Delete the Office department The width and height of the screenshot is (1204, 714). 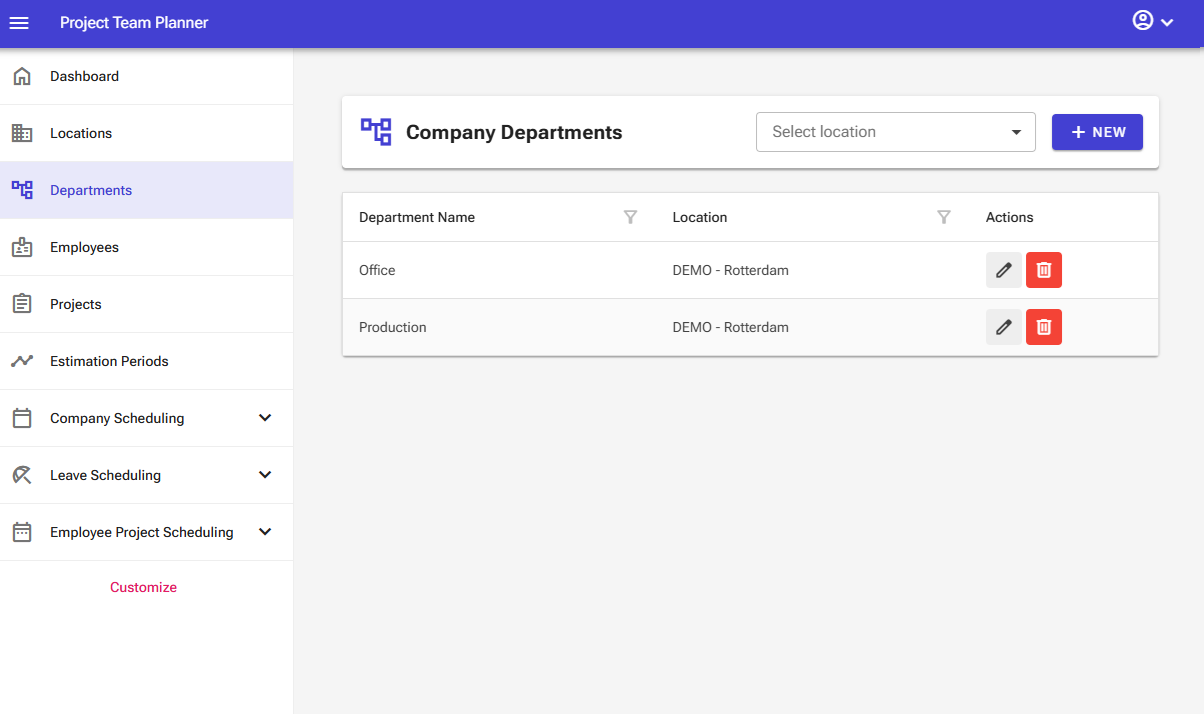point(1044,270)
